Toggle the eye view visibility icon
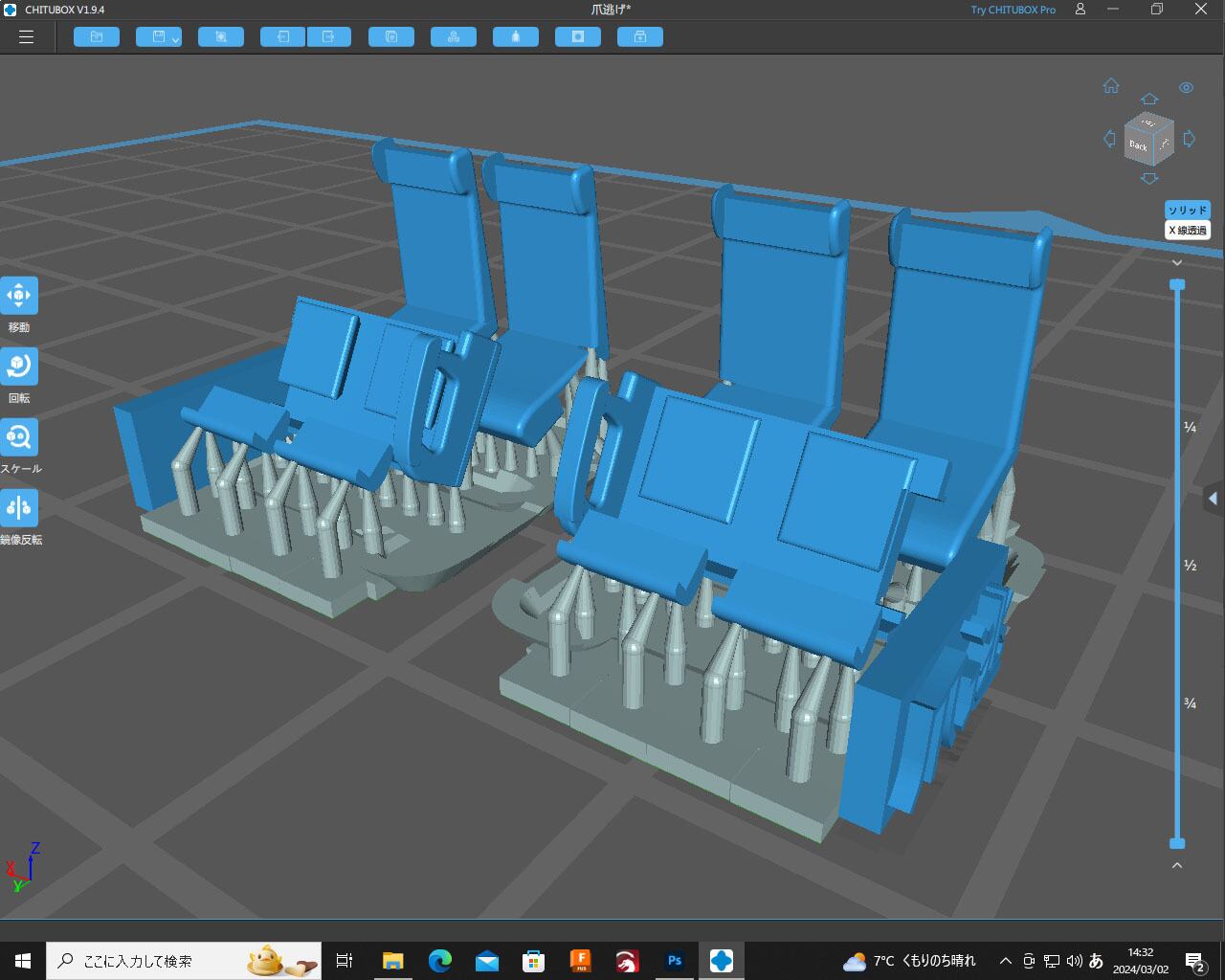Screen dimensions: 1225x980 (1186, 88)
